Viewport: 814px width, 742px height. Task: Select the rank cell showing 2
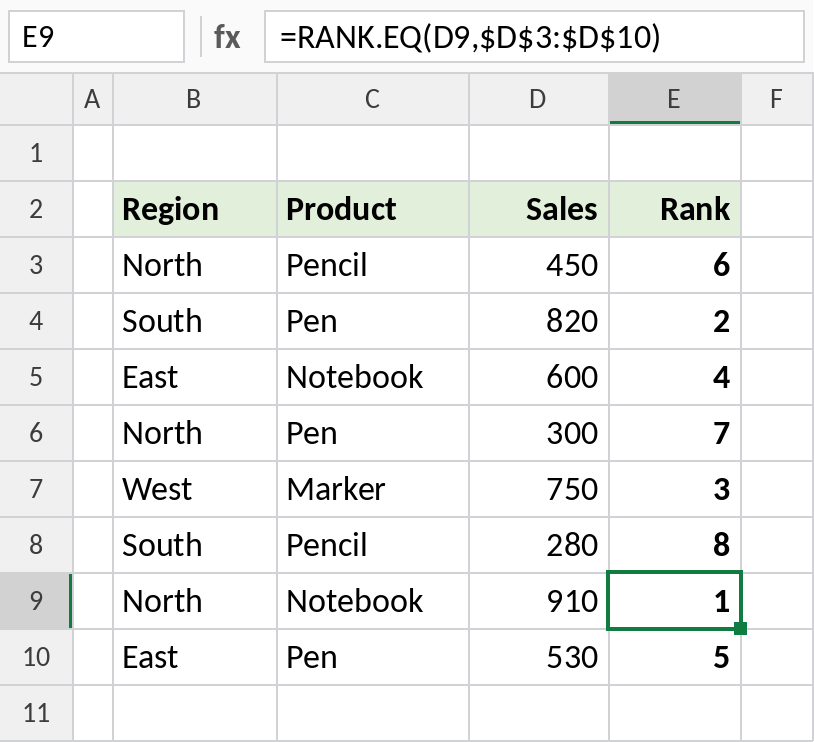tap(675, 321)
